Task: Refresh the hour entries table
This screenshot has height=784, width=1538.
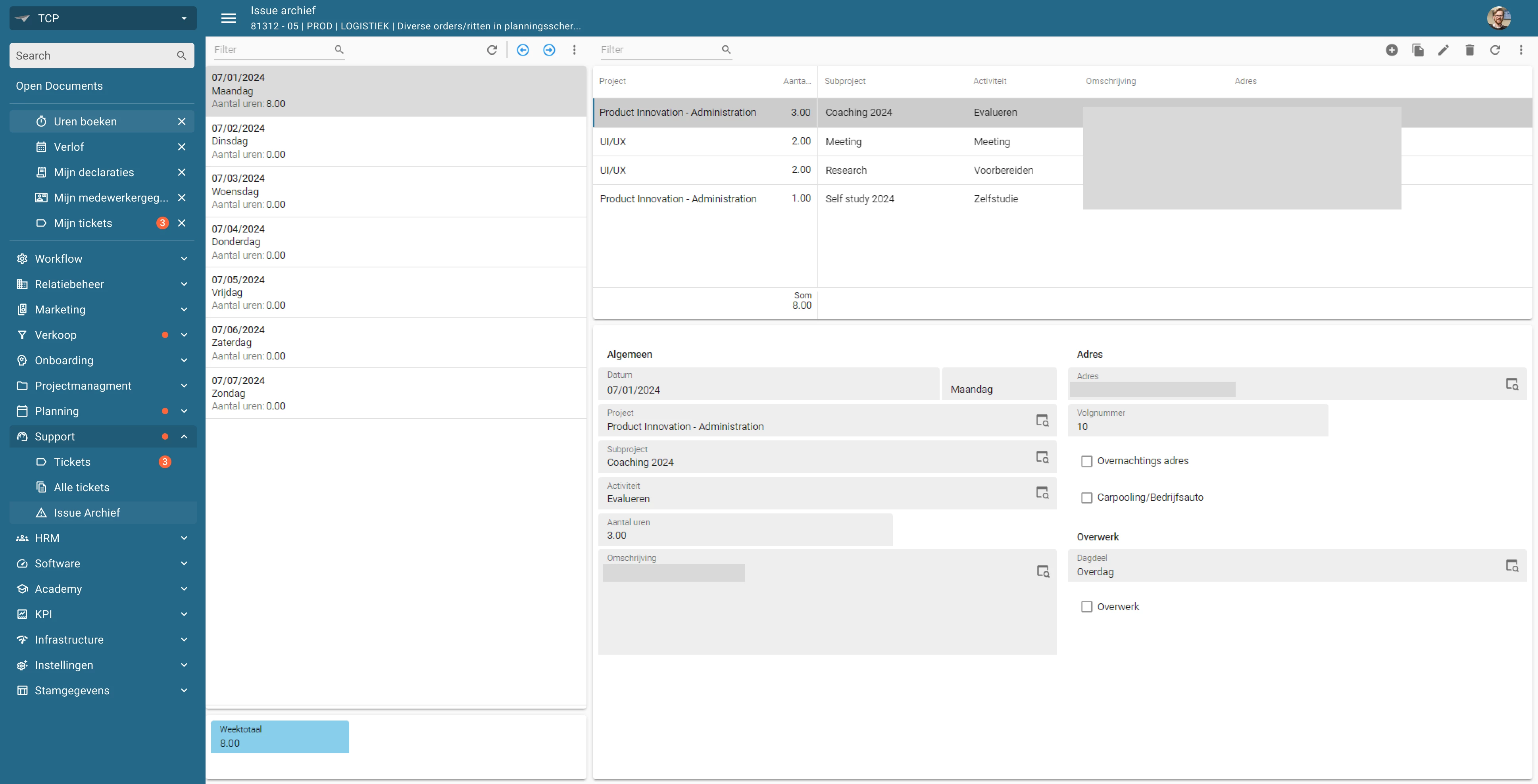Action: (1495, 50)
